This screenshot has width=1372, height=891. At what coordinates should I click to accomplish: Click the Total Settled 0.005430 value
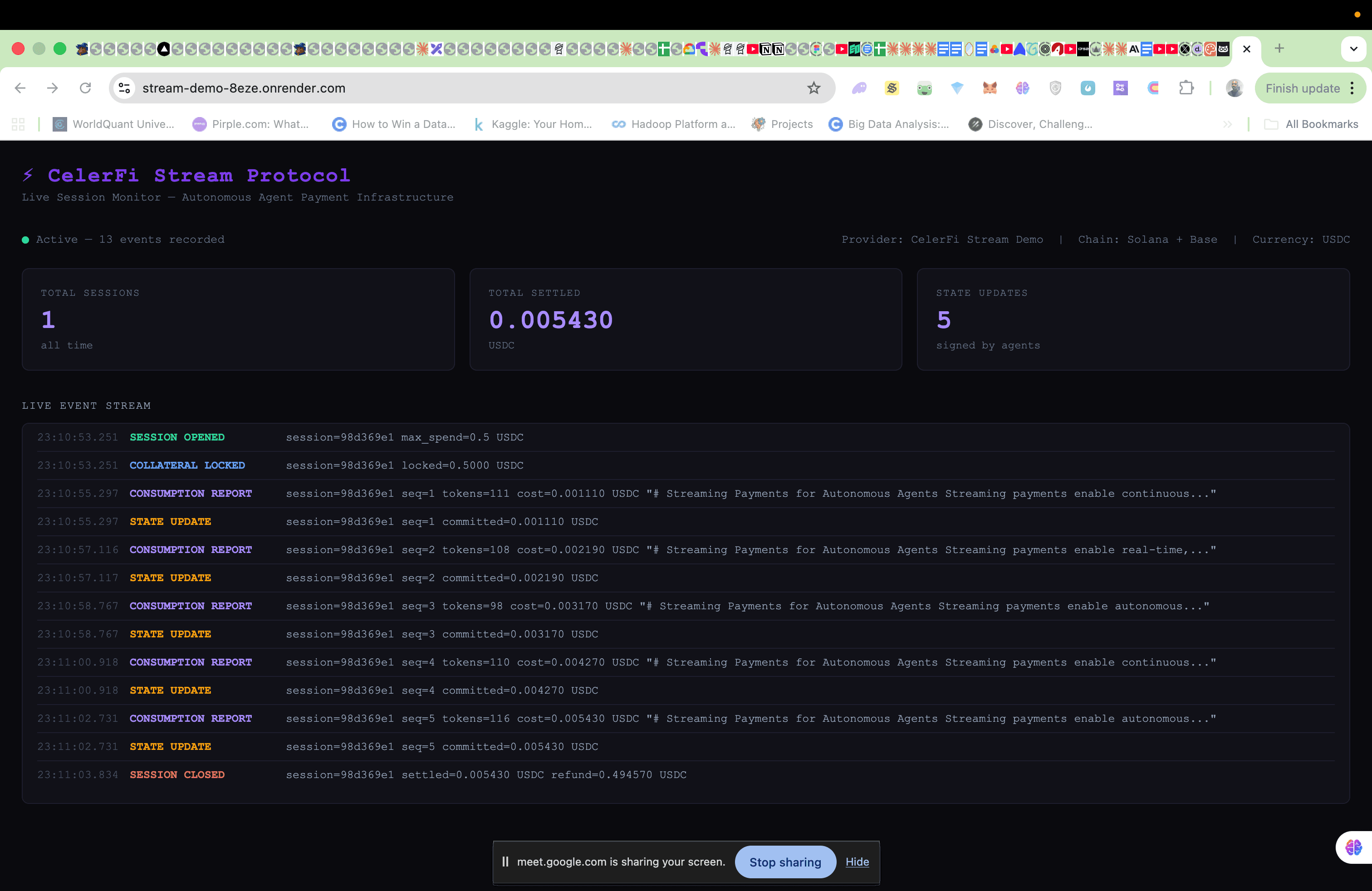pyautogui.click(x=550, y=320)
